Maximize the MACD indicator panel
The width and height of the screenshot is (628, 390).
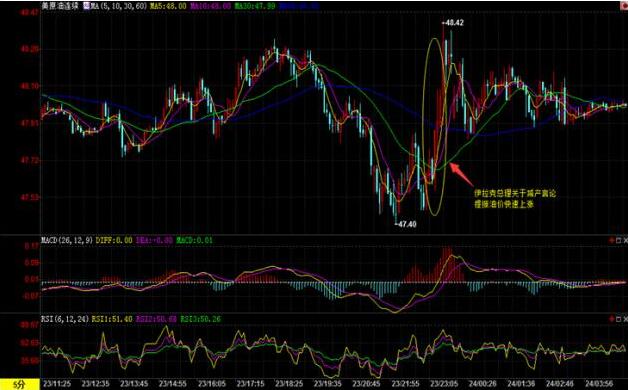618,241
